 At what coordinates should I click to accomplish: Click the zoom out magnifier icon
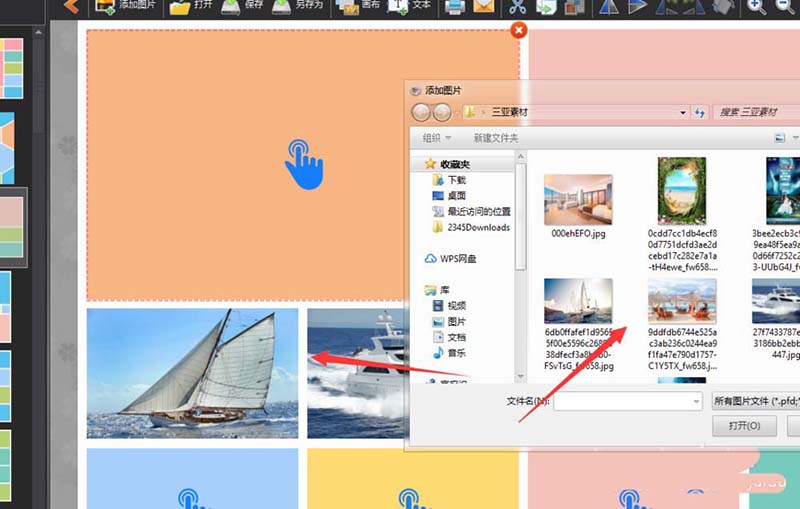pyautogui.click(x=785, y=6)
